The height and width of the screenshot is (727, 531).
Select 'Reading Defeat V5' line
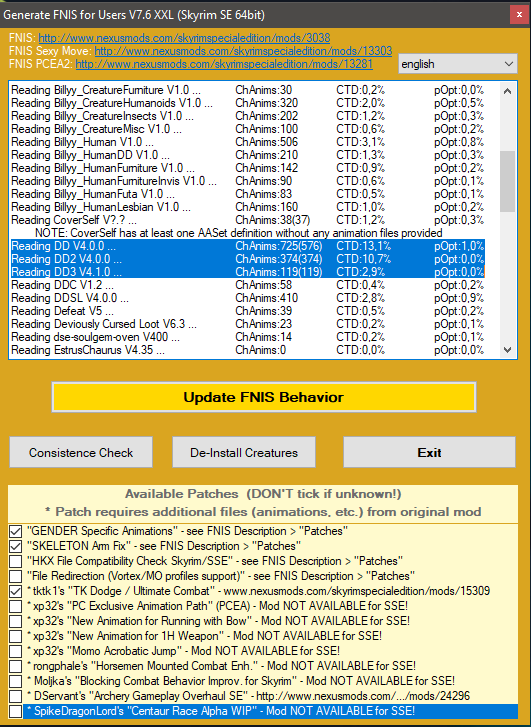(248, 311)
